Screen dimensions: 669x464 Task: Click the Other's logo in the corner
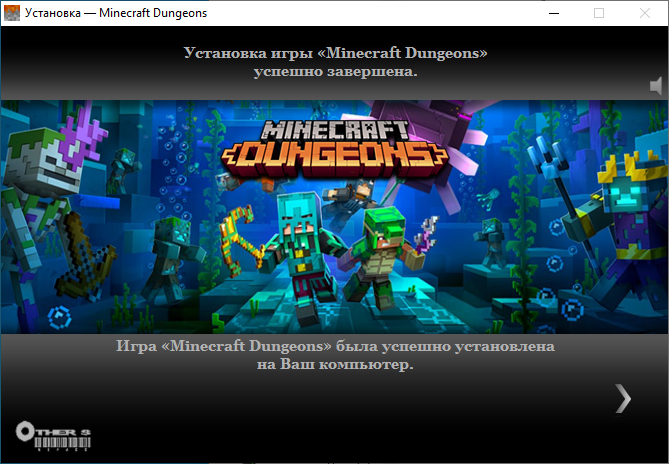[53, 436]
